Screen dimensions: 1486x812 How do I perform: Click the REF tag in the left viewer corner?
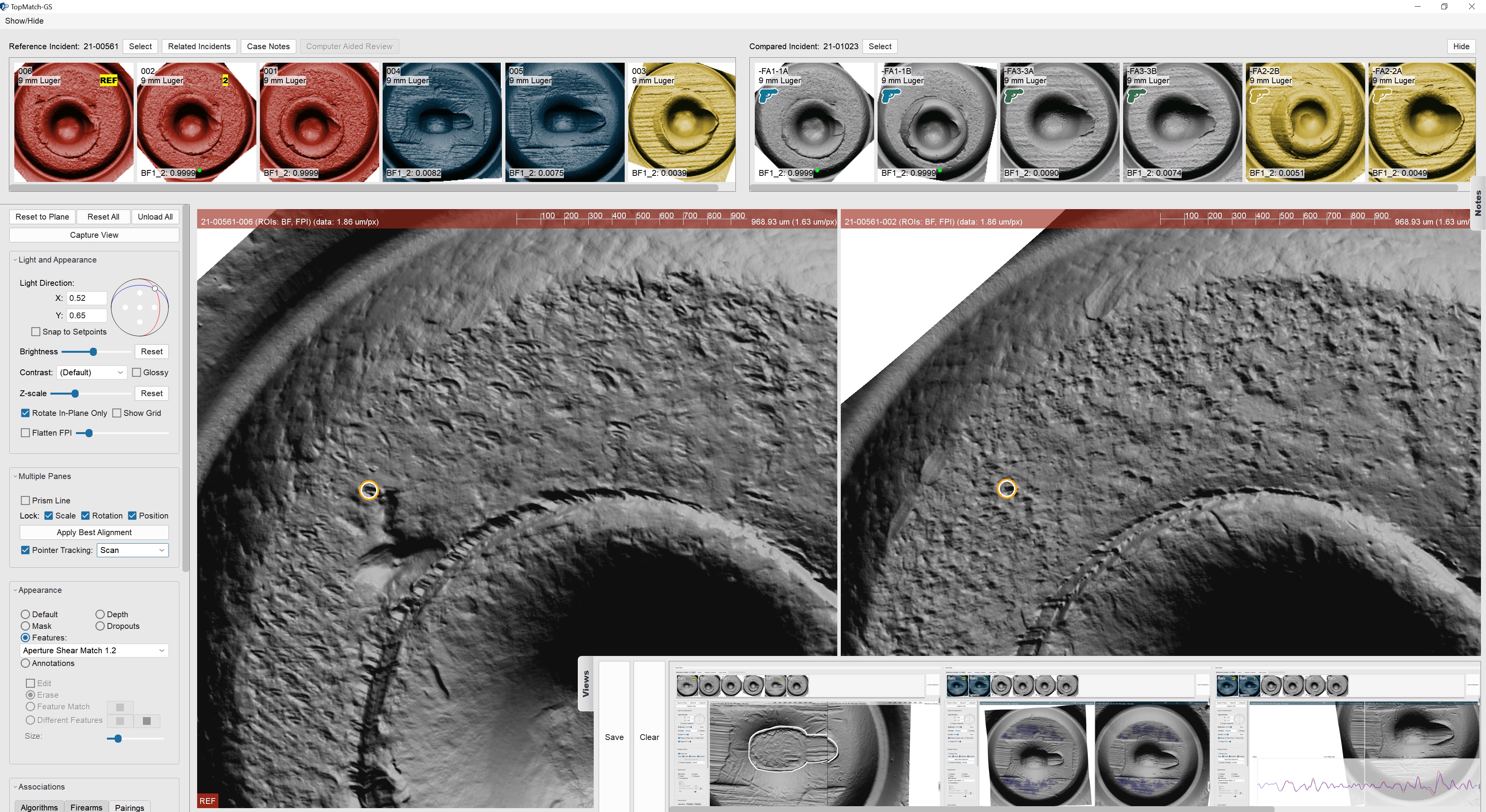pyautogui.click(x=207, y=800)
